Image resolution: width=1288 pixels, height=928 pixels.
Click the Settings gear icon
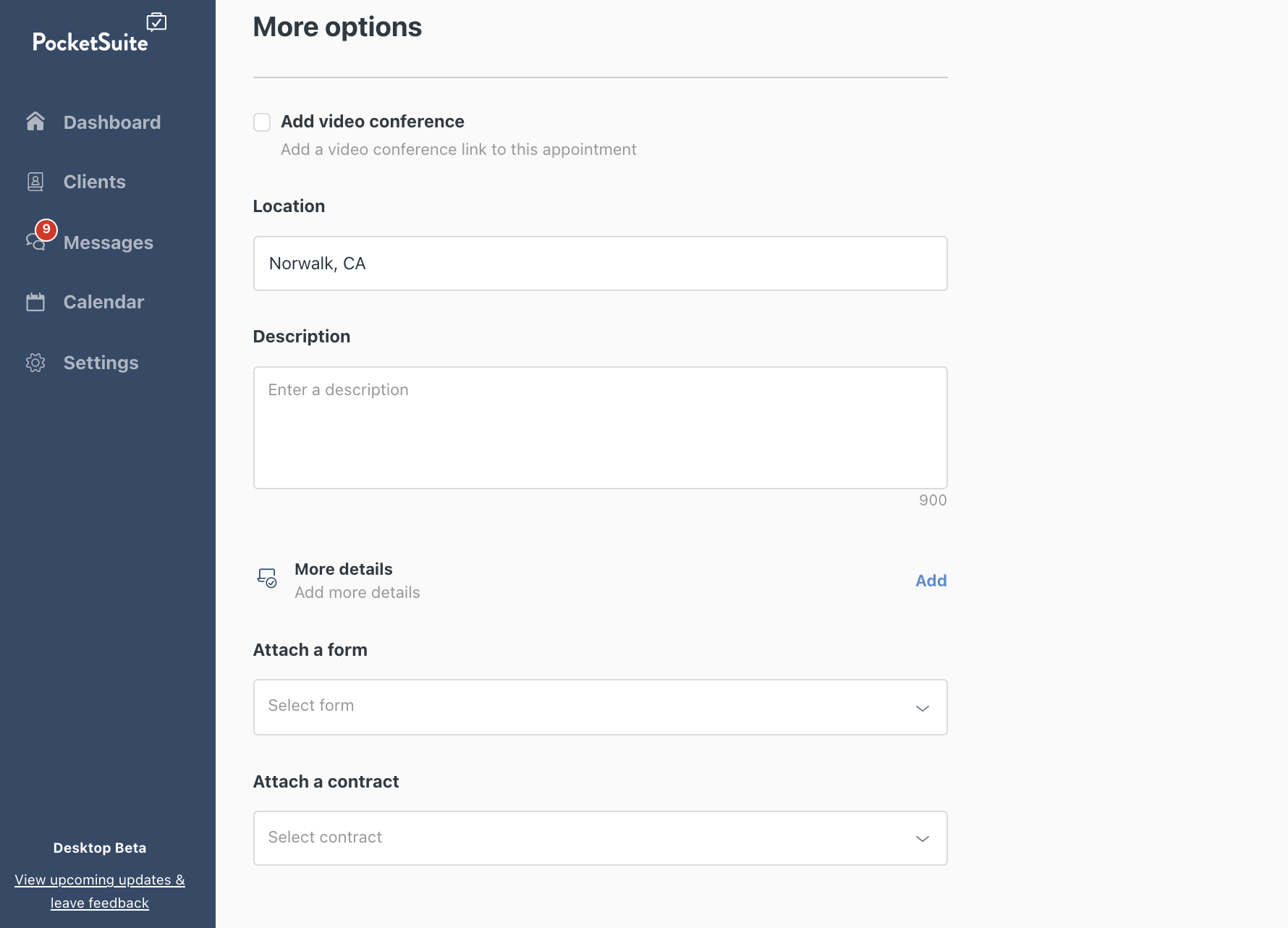tap(35, 363)
